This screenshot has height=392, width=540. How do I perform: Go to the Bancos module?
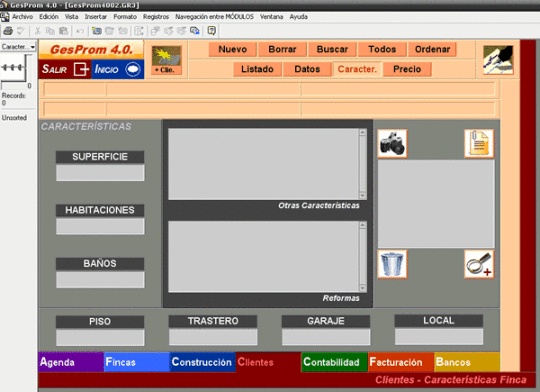(x=467, y=362)
